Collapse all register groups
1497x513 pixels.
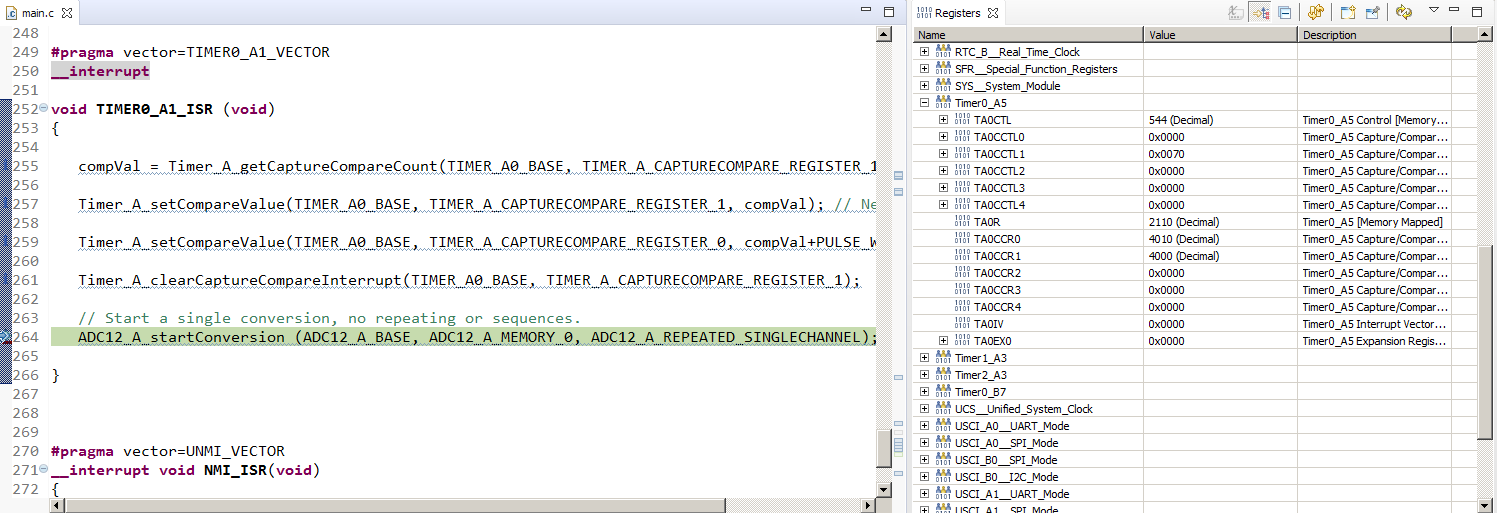point(1284,12)
